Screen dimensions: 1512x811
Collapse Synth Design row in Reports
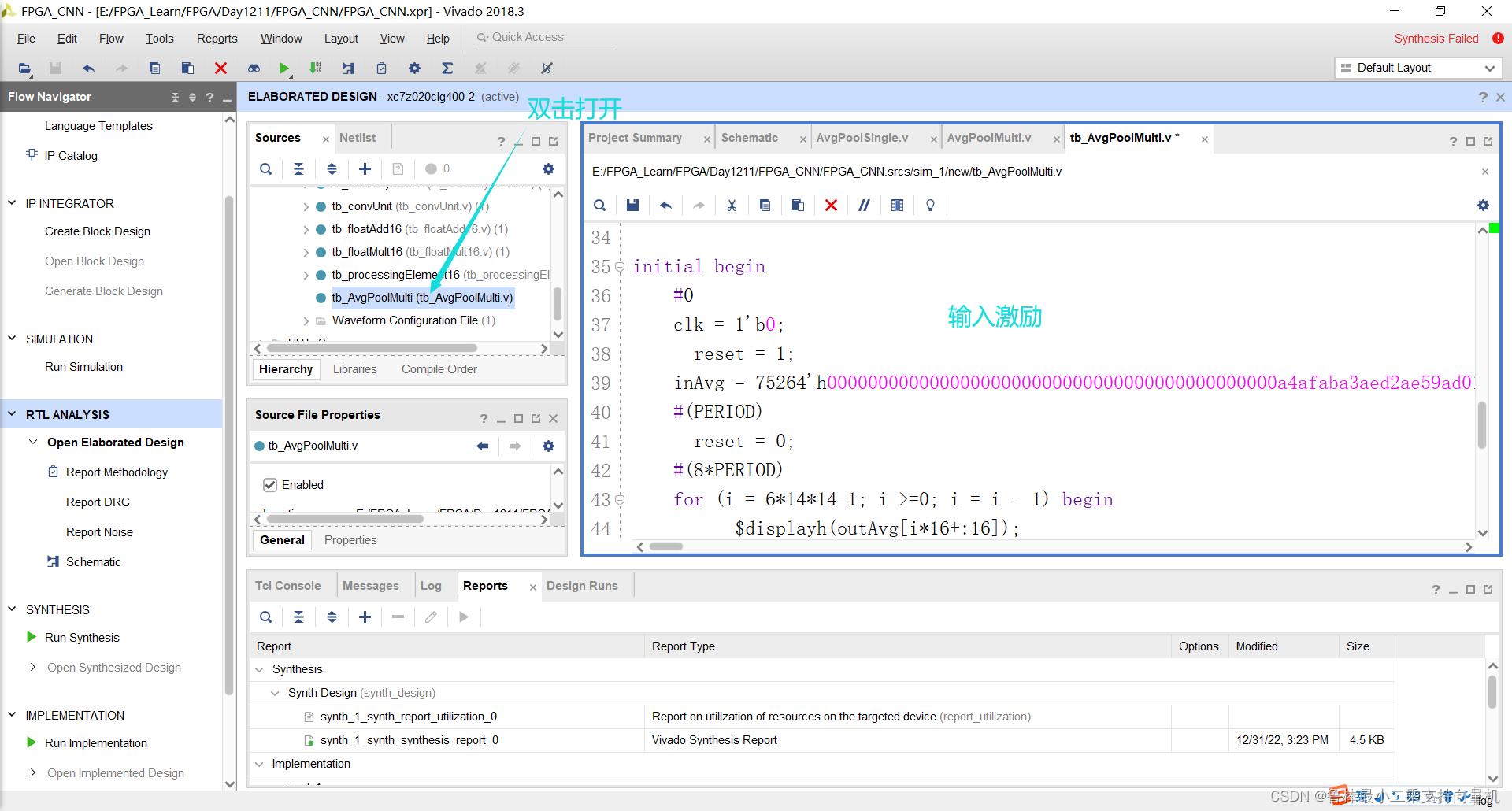pos(275,693)
